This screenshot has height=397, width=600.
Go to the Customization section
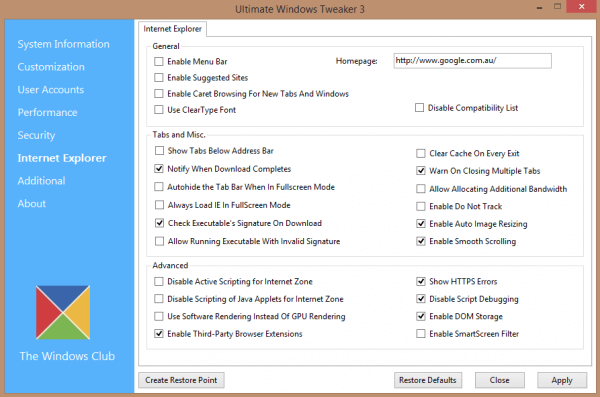(51, 67)
